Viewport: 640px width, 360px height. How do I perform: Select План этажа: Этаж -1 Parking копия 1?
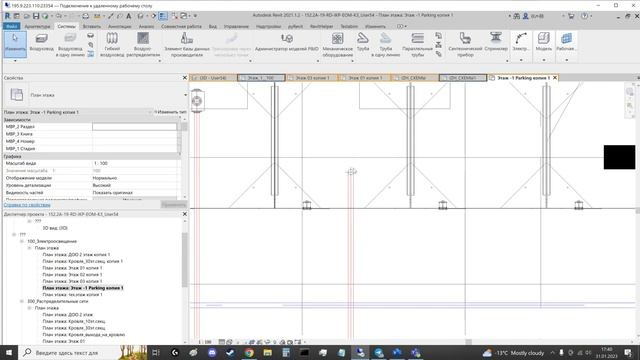pos(83,288)
